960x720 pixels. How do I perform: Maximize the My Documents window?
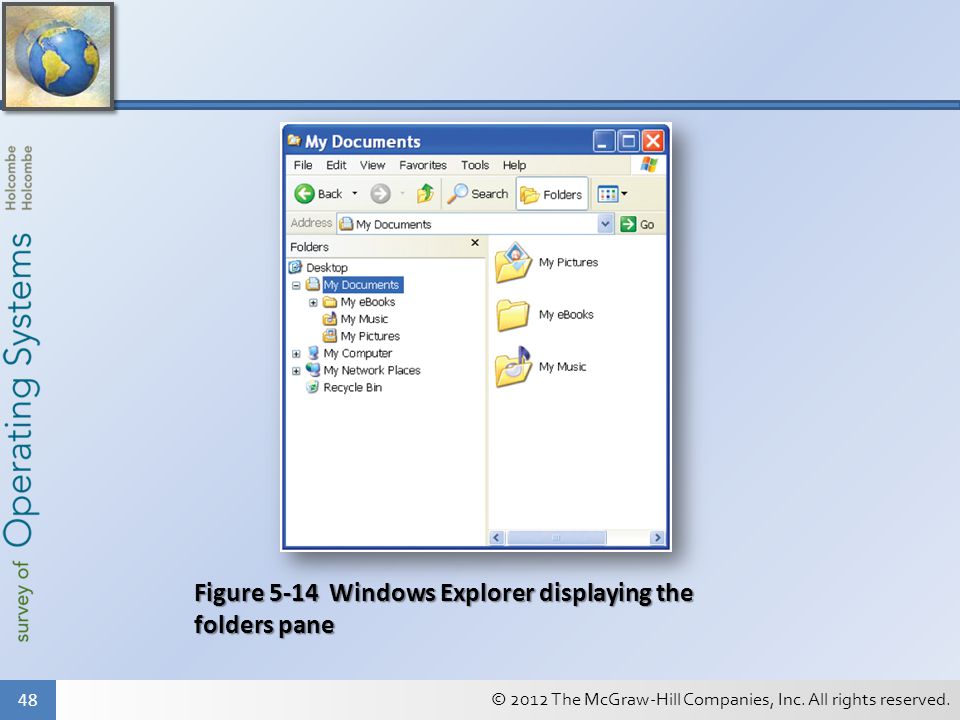(628, 141)
